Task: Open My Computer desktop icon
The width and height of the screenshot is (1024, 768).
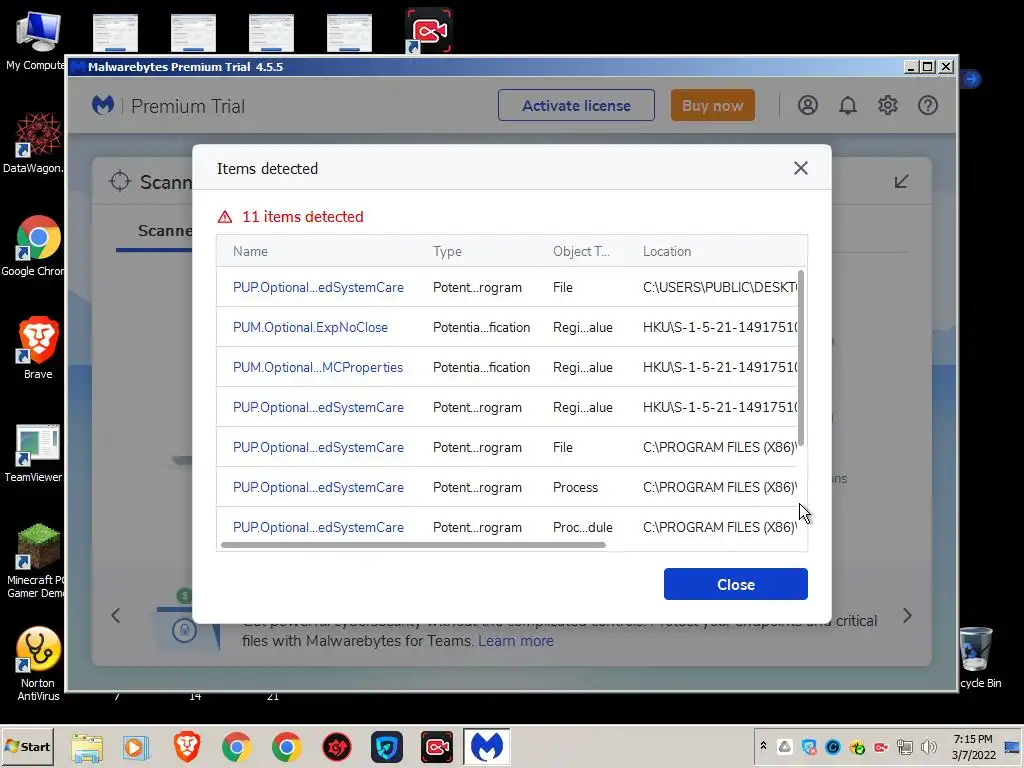Action: [36, 40]
